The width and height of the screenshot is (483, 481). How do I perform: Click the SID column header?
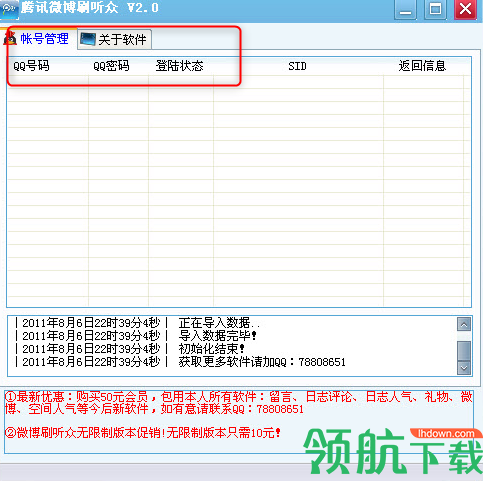298,66
